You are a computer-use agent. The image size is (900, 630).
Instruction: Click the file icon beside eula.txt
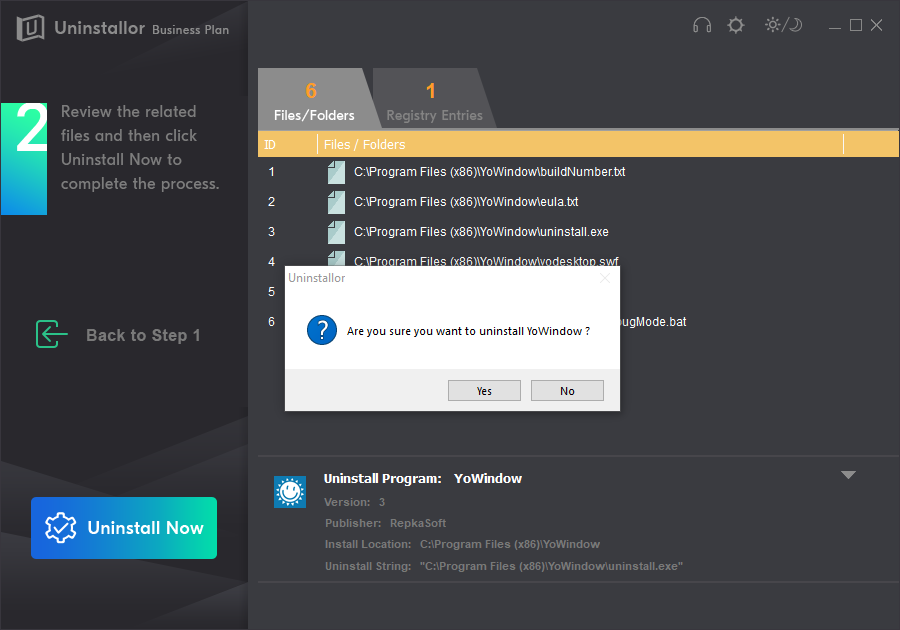336,202
